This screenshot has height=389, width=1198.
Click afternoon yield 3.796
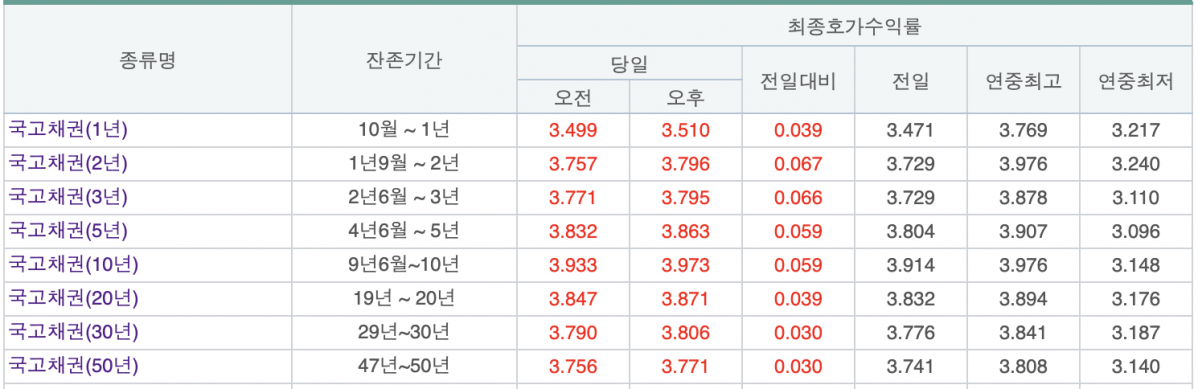click(x=685, y=164)
